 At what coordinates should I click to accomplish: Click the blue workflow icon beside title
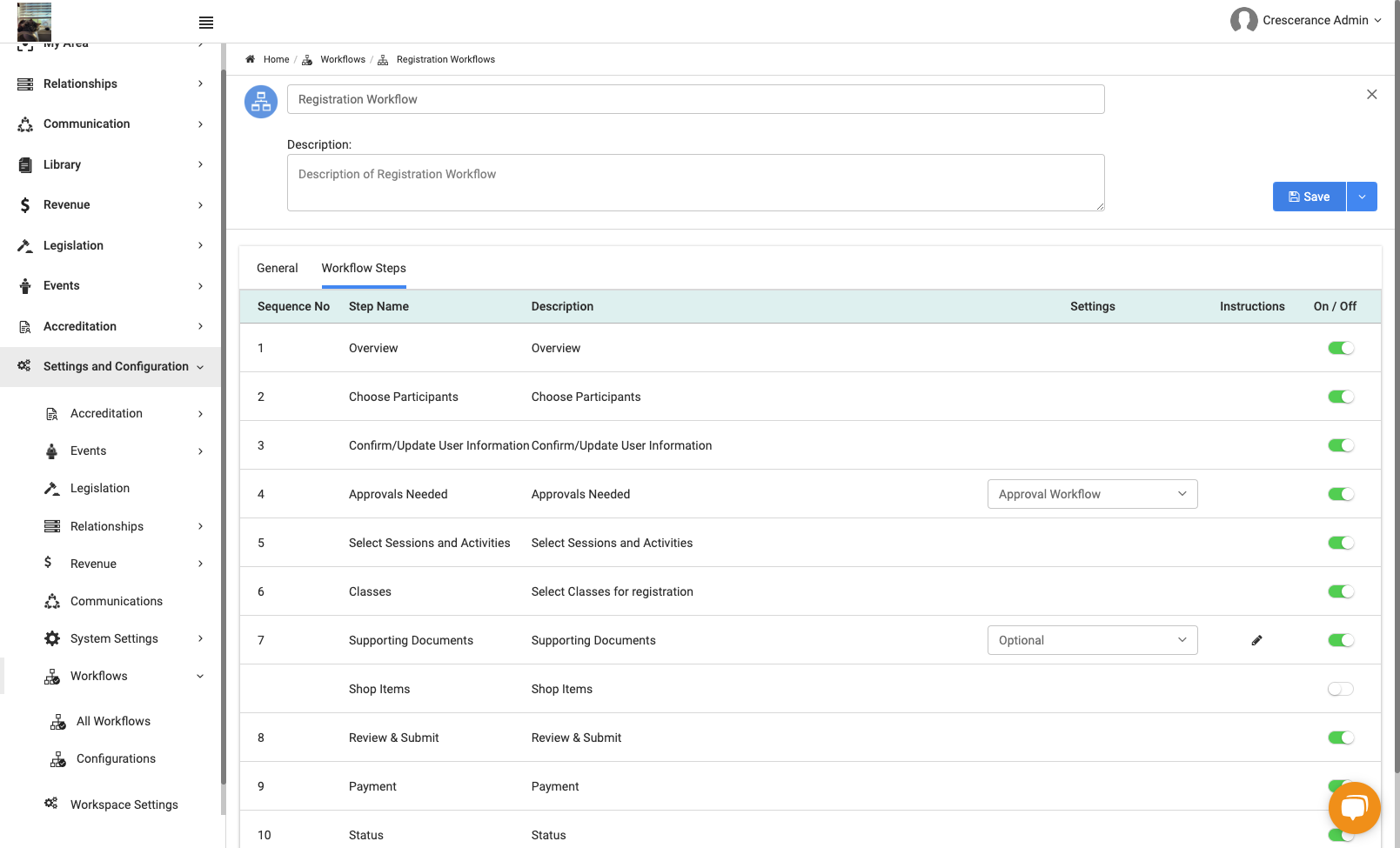click(x=261, y=102)
